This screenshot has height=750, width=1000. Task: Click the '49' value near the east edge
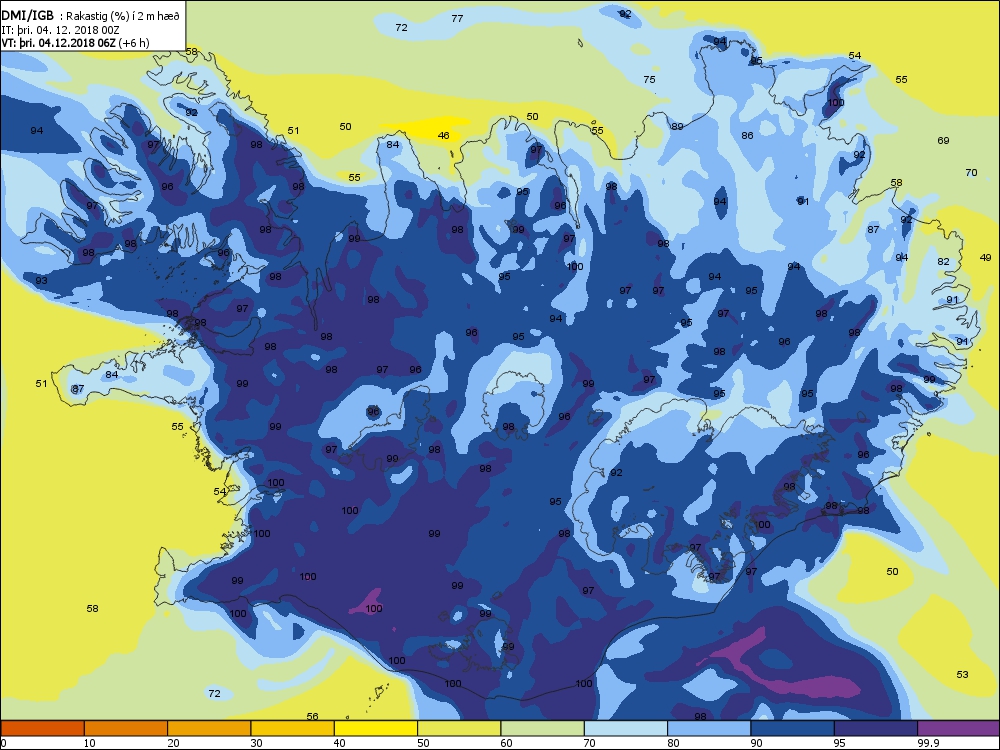[985, 258]
